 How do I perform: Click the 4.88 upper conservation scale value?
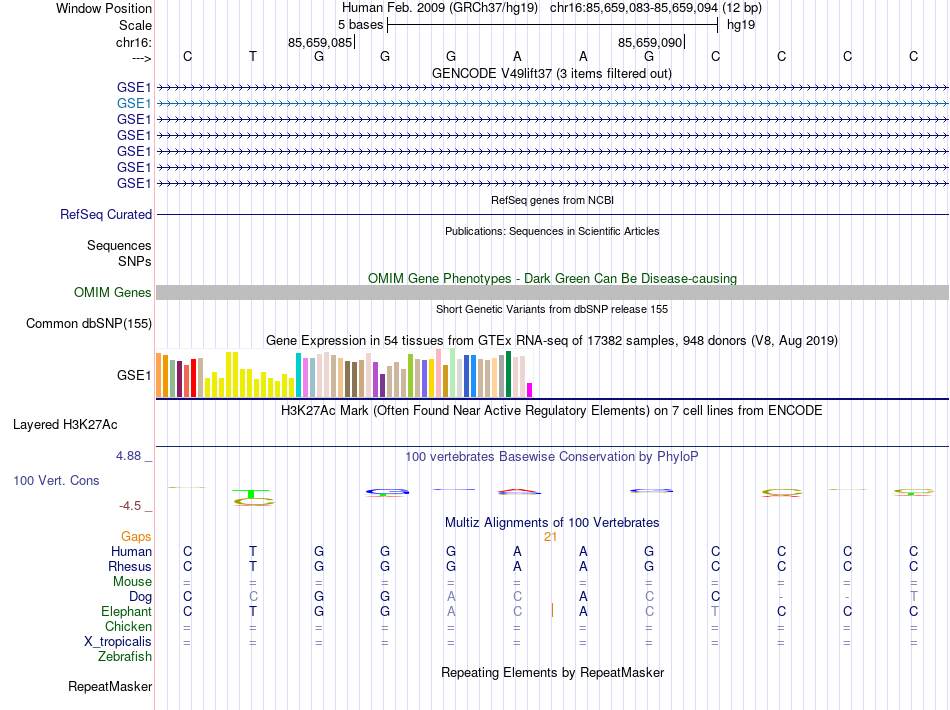[128, 456]
